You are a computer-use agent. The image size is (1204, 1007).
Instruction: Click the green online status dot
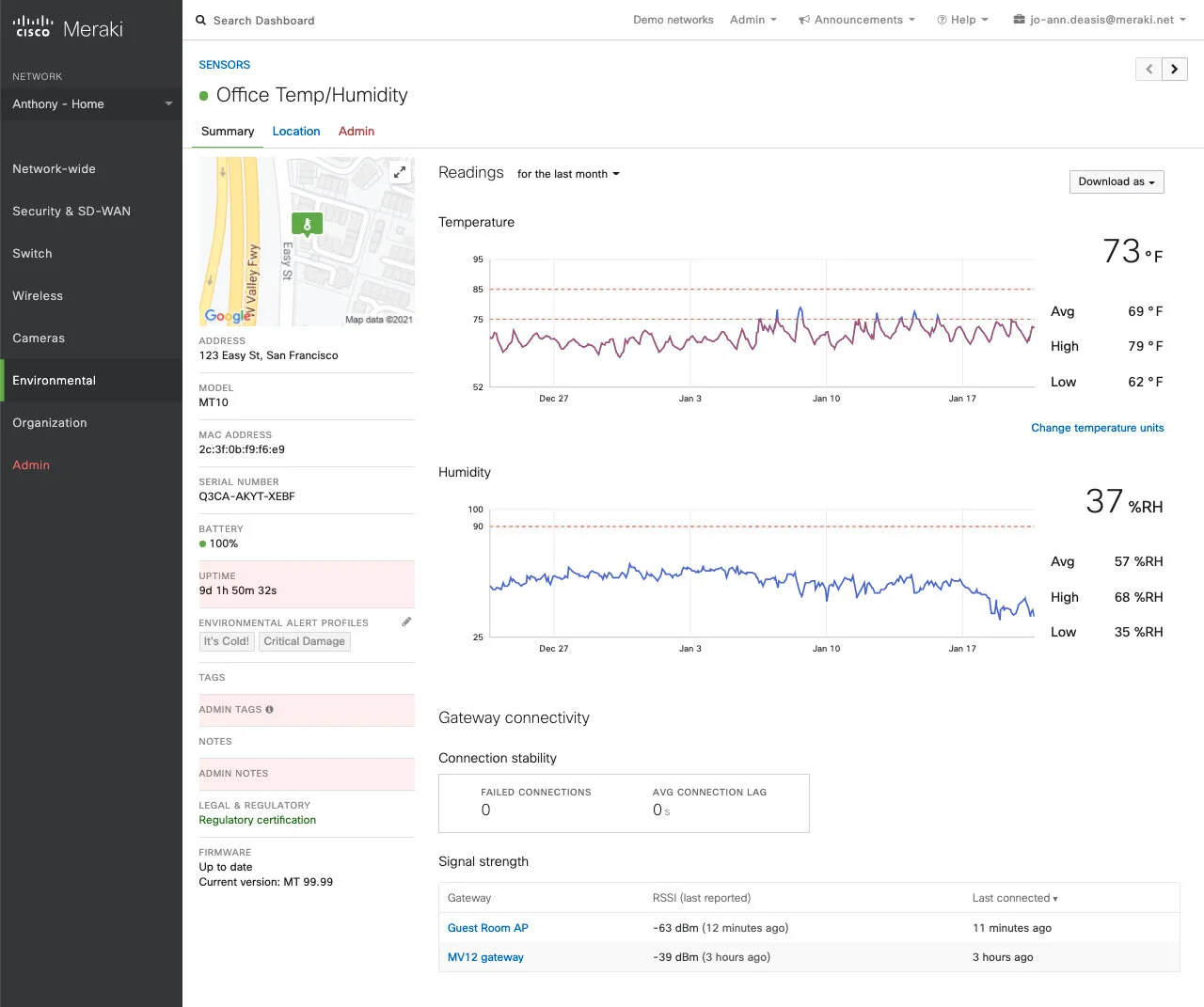[203, 96]
